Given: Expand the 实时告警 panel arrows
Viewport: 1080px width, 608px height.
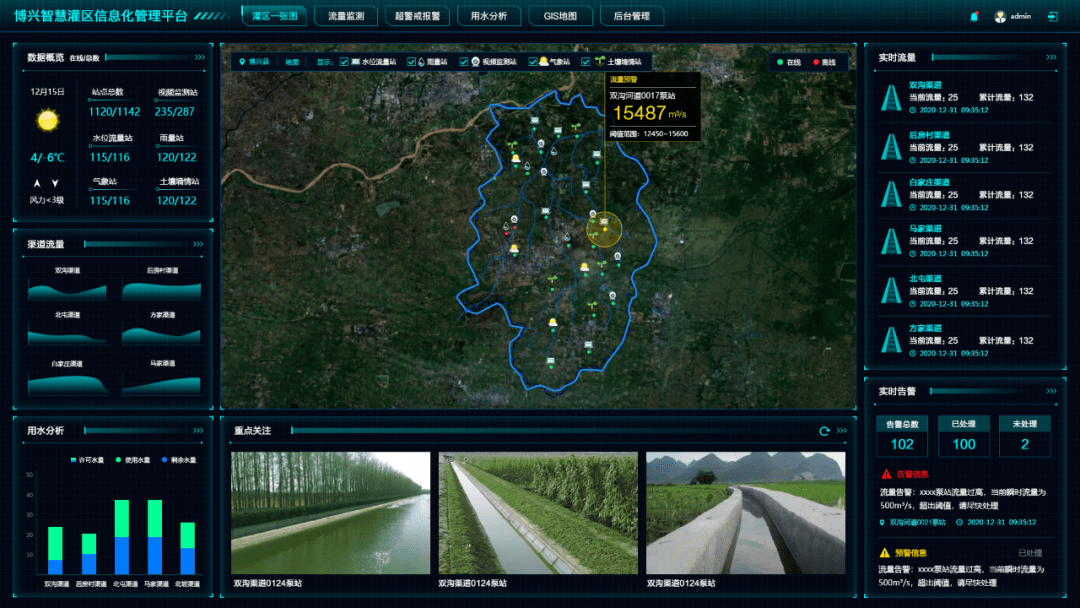Looking at the screenshot, I should (x=1051, y=391).
